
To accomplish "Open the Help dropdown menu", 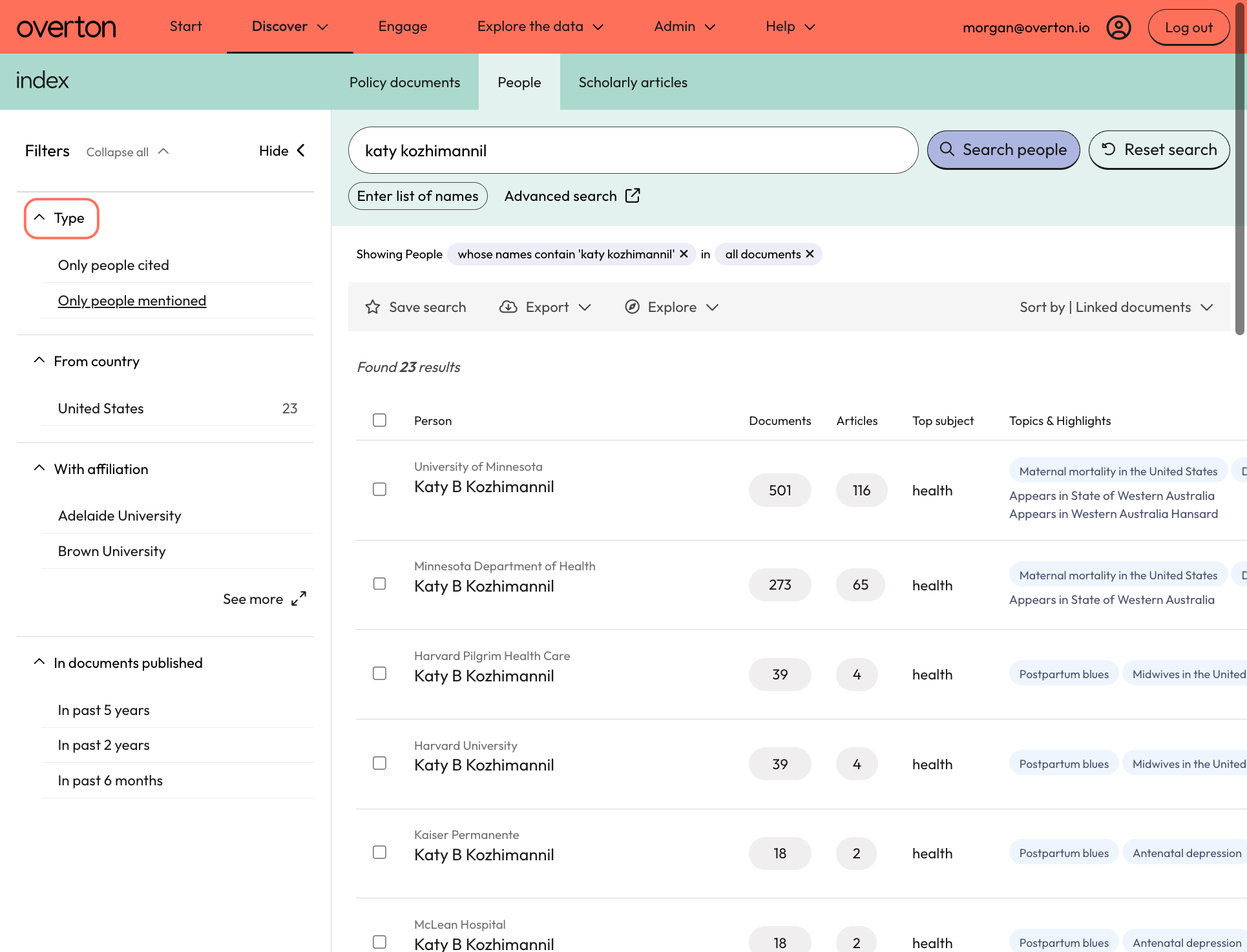I will 790,26.
